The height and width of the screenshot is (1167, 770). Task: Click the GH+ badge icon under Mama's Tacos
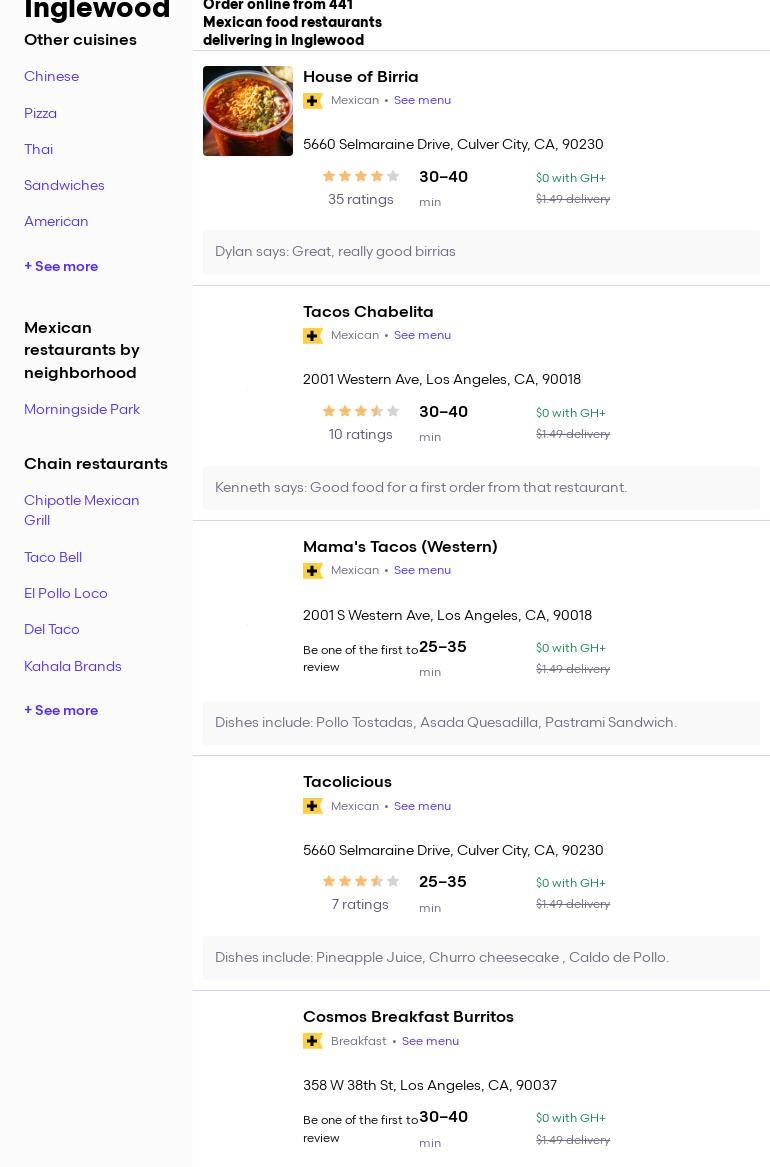[313, 571]
